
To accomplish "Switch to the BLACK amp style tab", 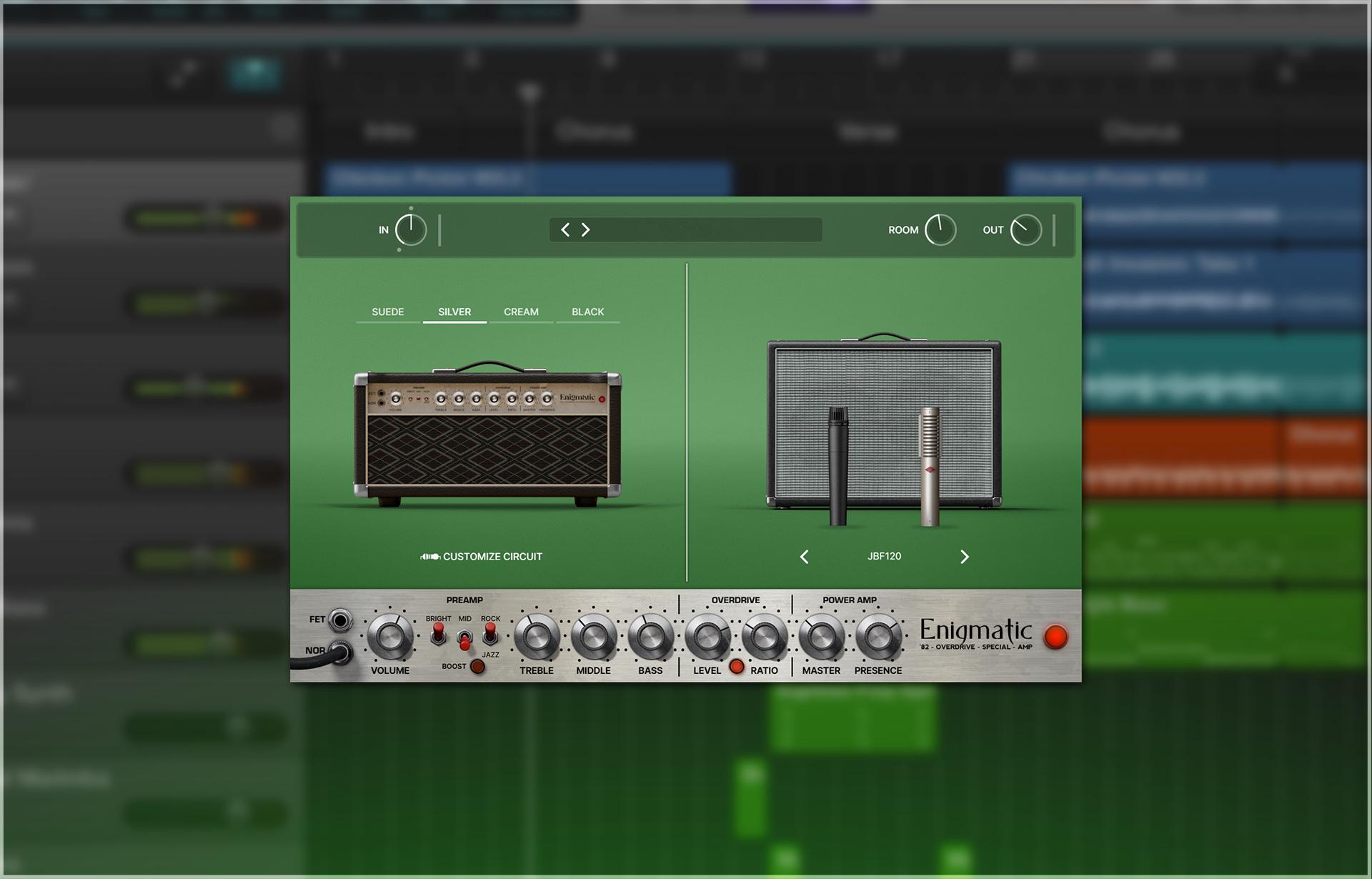I will [587, 312].
